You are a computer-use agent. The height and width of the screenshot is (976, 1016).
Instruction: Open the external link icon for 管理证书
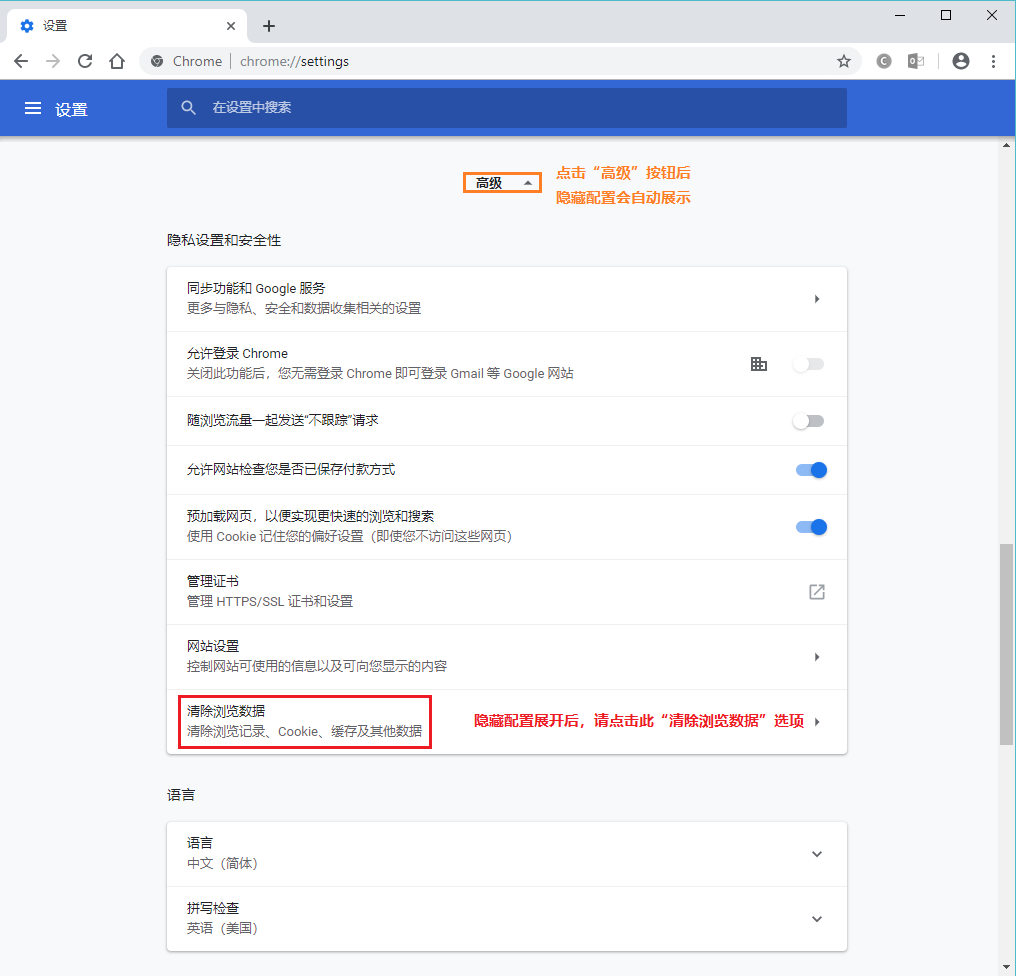pos(816,592)
